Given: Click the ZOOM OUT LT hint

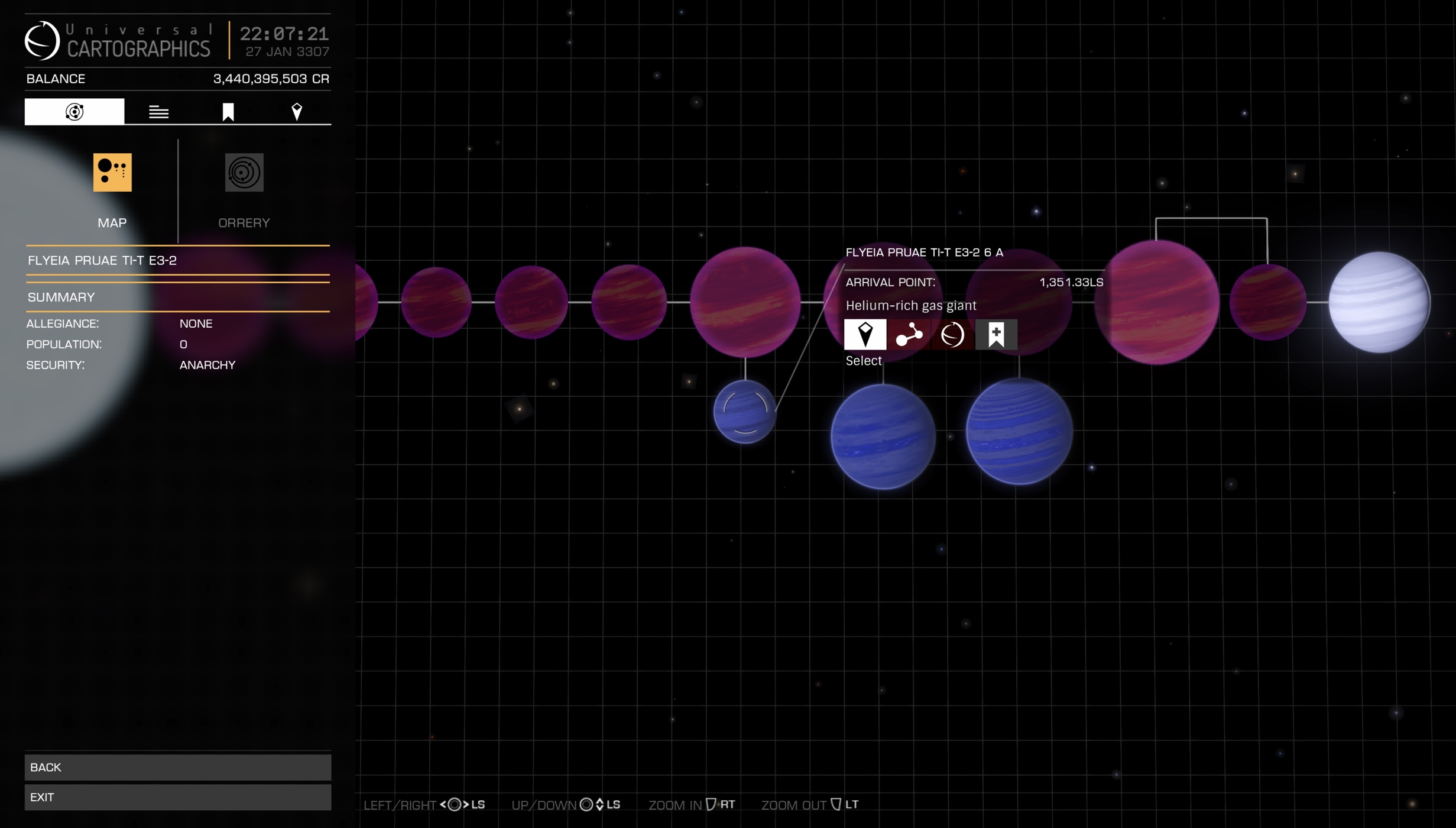Looking at the screenshot, I should point(810,805).
